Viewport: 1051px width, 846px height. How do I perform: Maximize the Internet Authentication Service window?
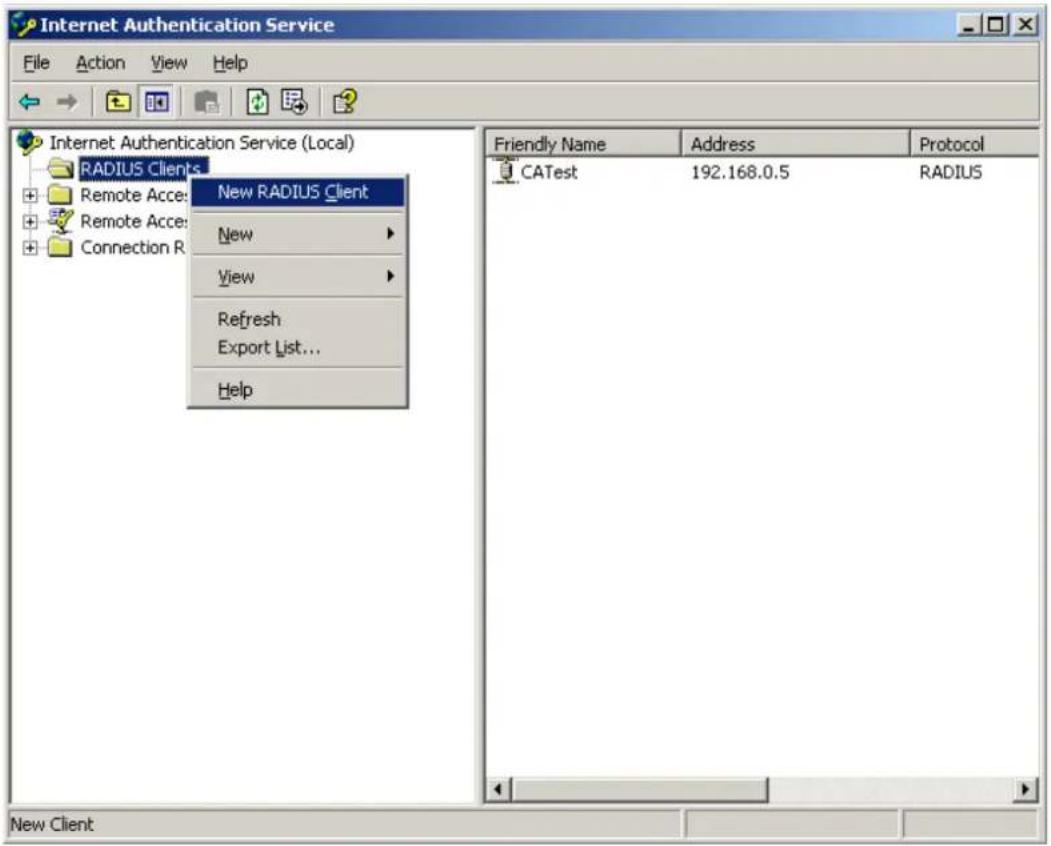coord(995,25)
